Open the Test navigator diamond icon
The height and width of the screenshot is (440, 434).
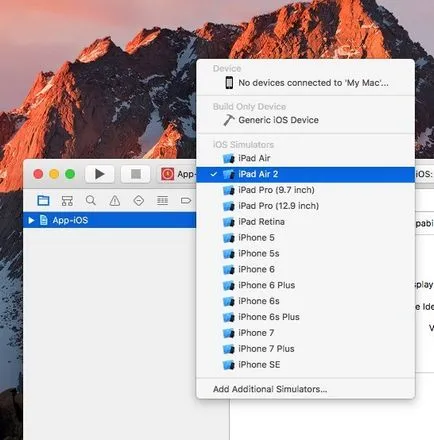[x=139, y=200]
